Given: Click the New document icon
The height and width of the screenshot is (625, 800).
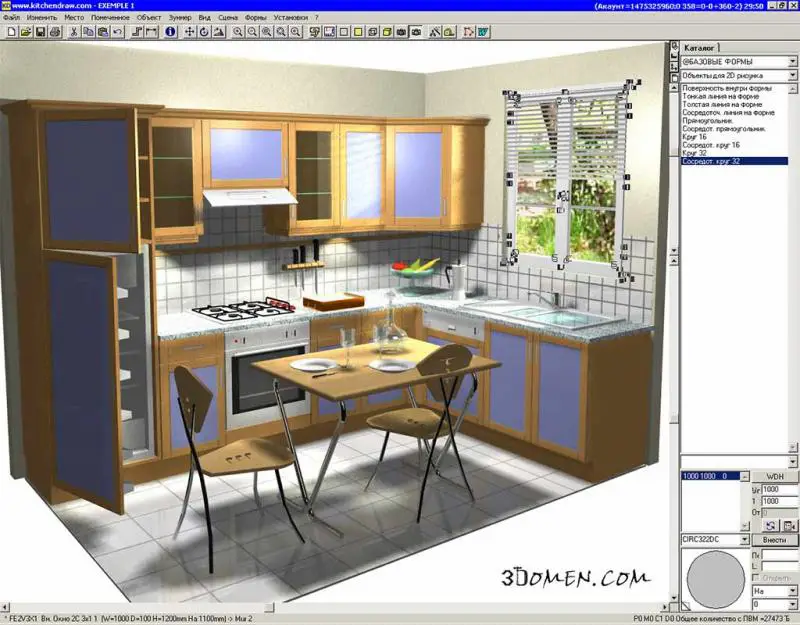Looking at the screenshot, I should point(10,32).
